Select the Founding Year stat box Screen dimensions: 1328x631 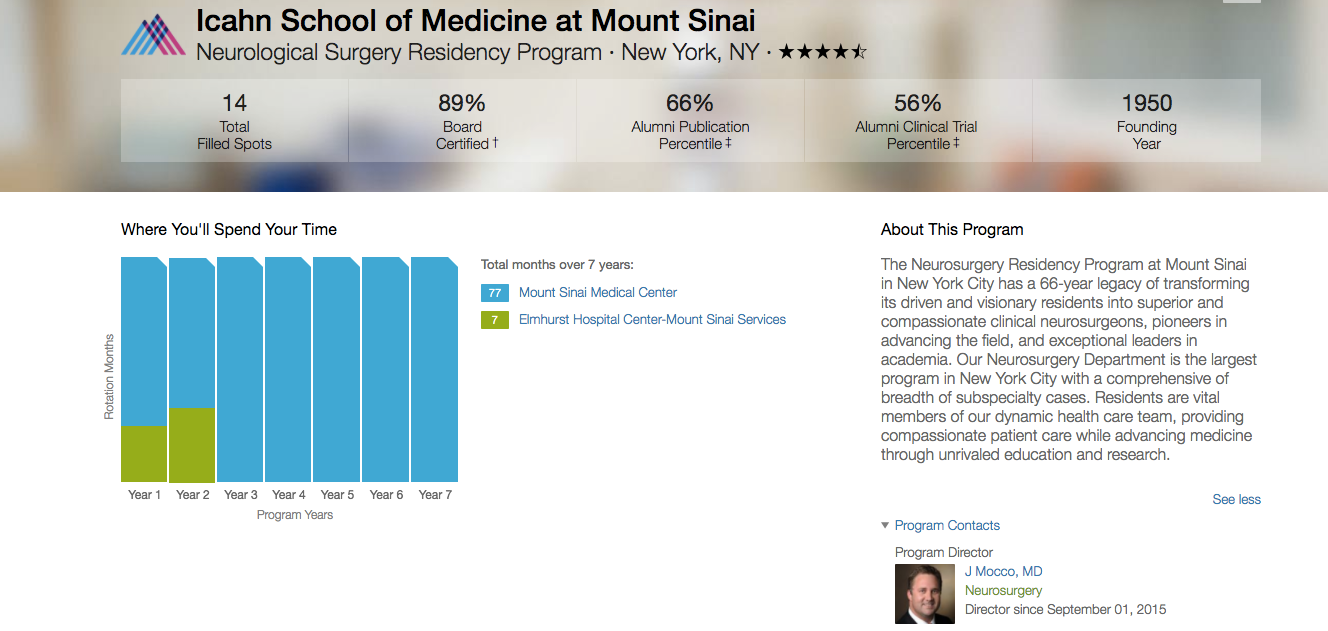[x=1146, y=120]
